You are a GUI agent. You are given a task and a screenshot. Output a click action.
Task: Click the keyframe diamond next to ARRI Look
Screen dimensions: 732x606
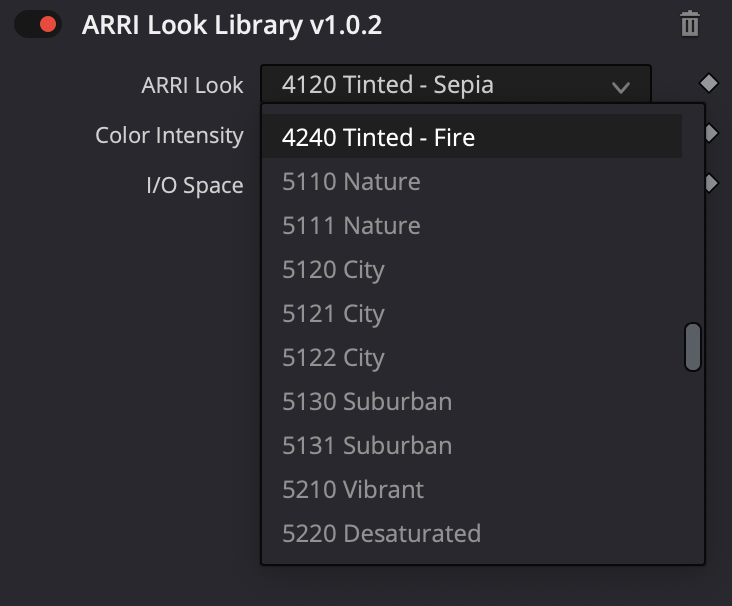(709, 84)
